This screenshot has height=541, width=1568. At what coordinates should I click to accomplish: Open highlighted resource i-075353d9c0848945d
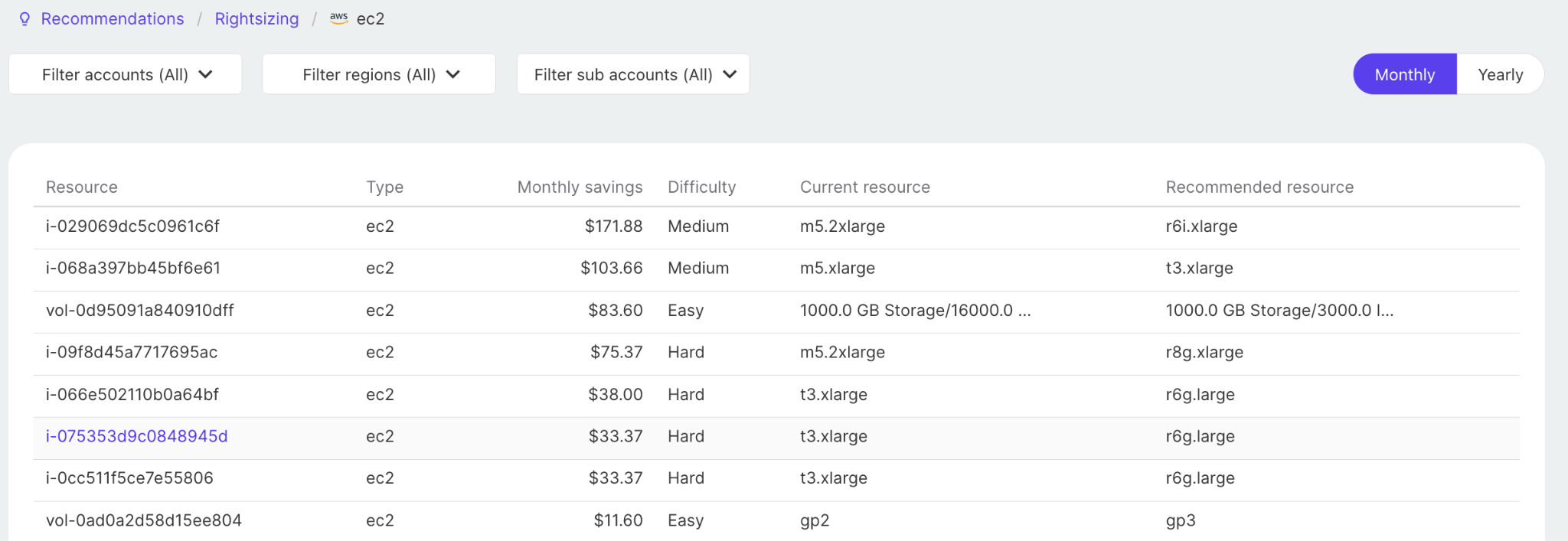(x=137, y=436)
